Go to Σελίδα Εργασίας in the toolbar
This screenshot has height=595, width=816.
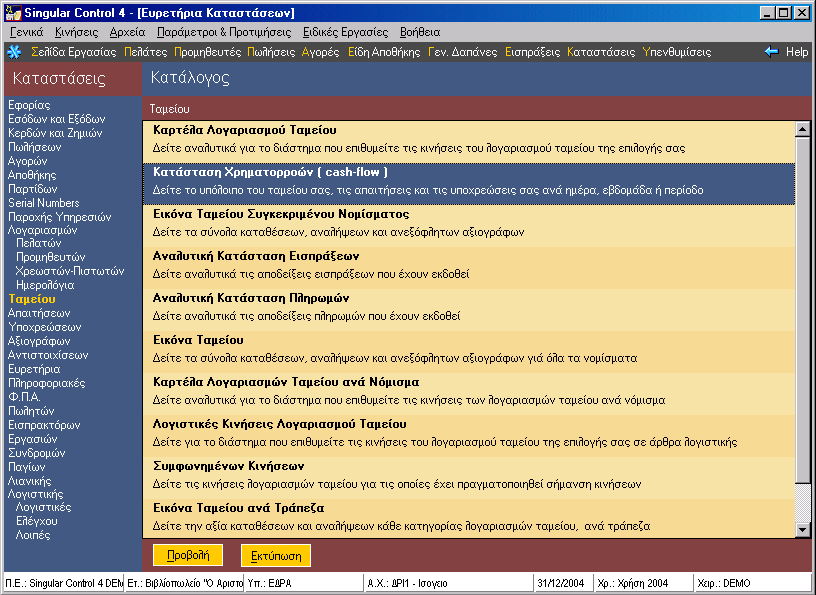point(74,52)
